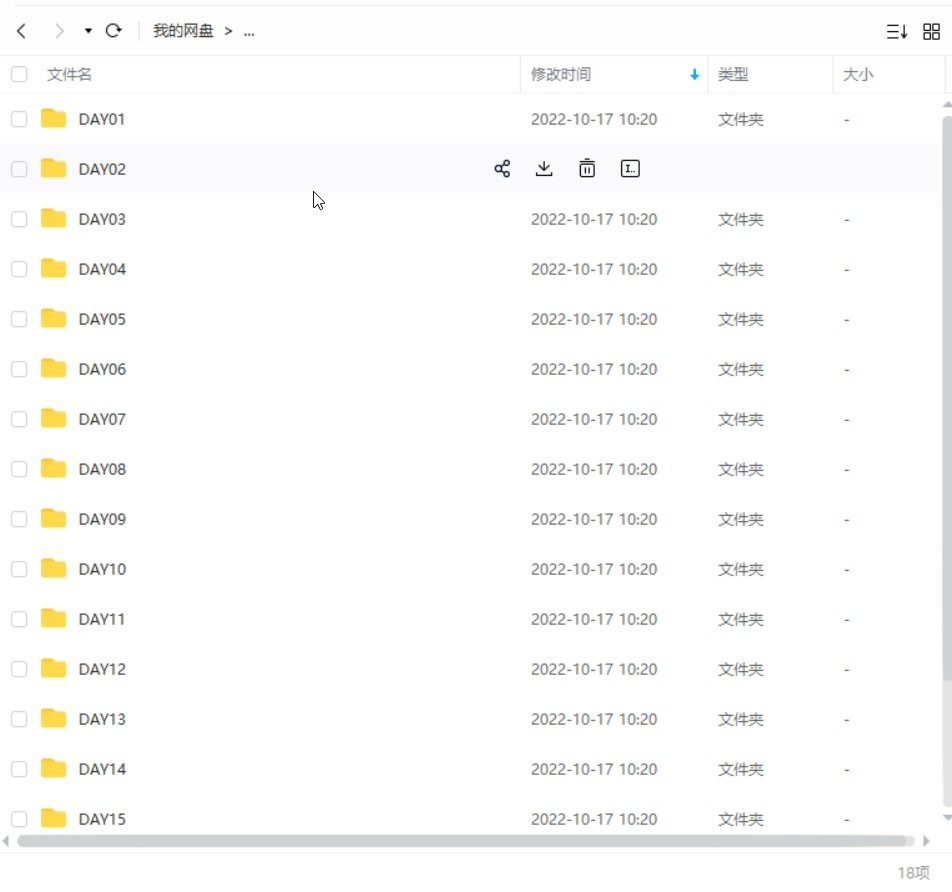Rename the DAY02 folder
The width and height of the screenshot is (952, 892).
(x=630, y=169)
